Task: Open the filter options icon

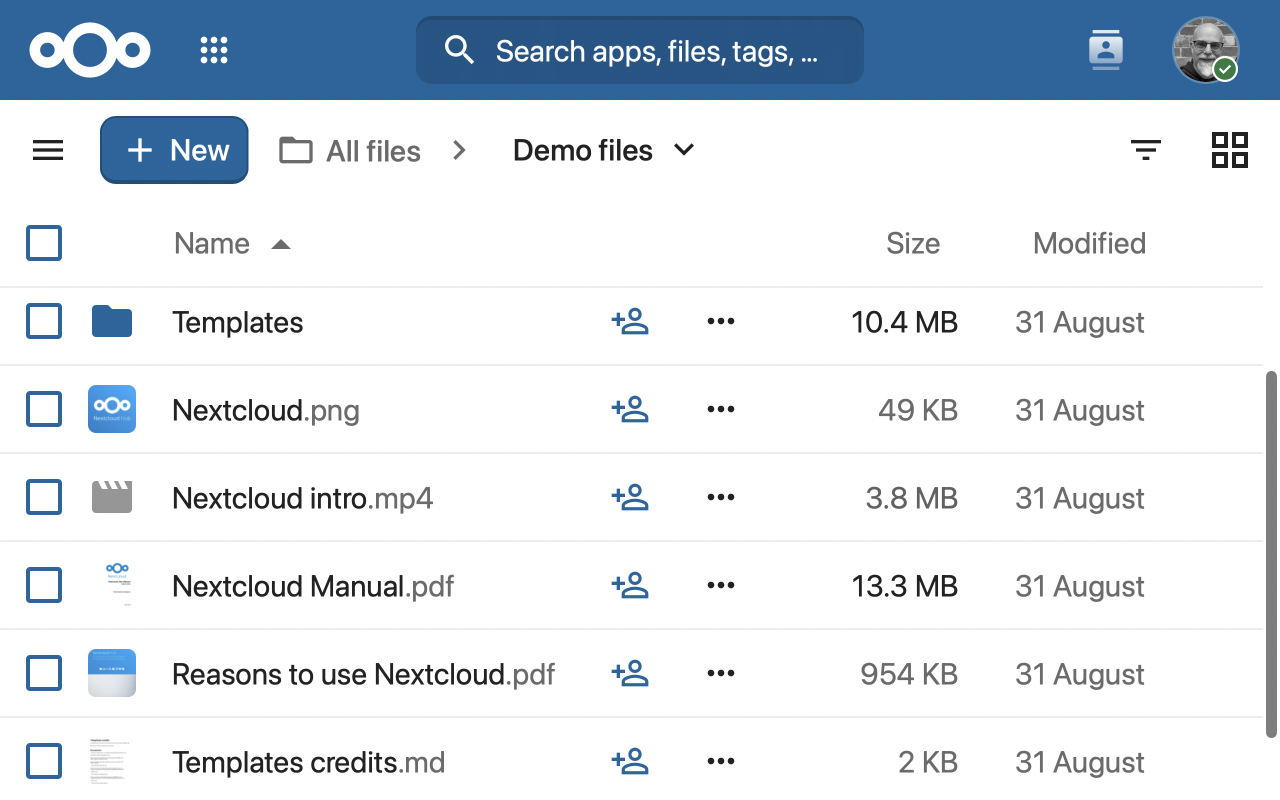Action: coord(1146,150)
